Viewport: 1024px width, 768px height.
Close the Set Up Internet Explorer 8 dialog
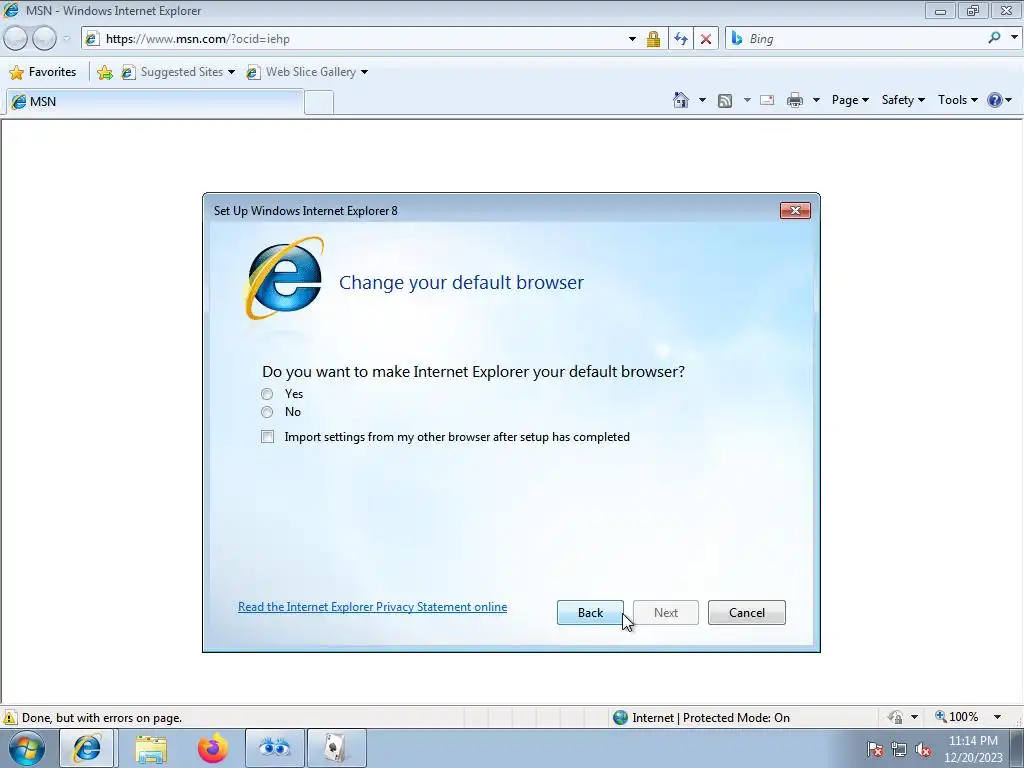coord(795,210)
